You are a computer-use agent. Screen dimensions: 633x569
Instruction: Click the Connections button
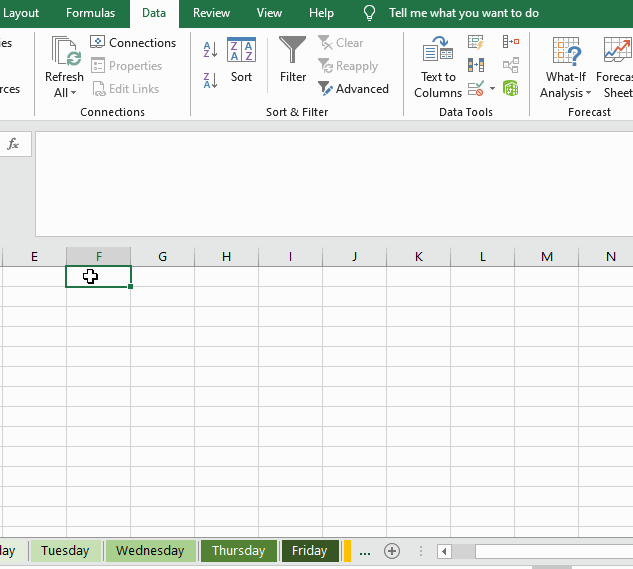pyautogui.click(x=133, y=42)
